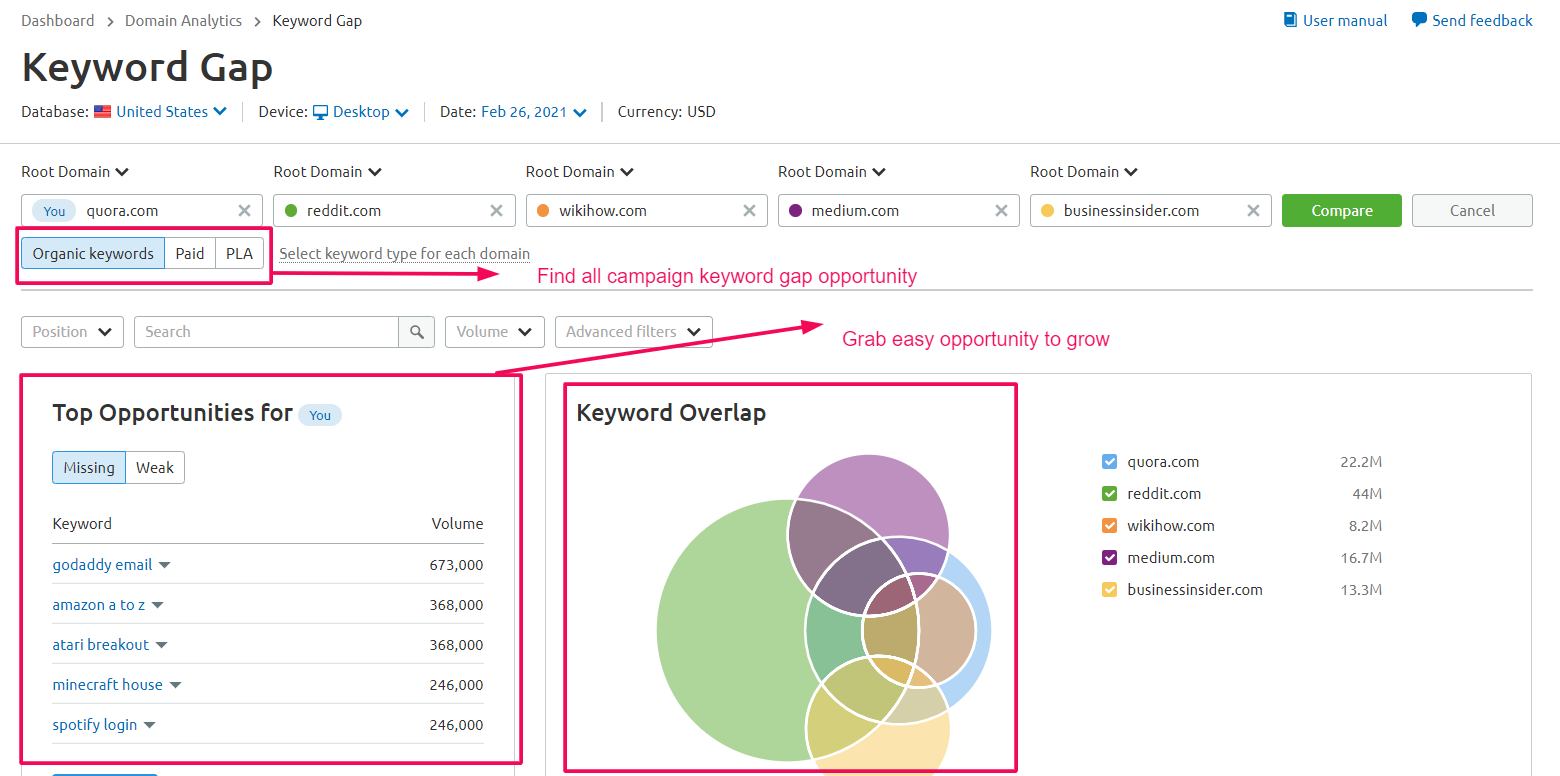The height and width of the screenshot is (776, 1560).
Task: Click the yellow dot beside businessinsider.com
Action: (x=1048, y=211)
